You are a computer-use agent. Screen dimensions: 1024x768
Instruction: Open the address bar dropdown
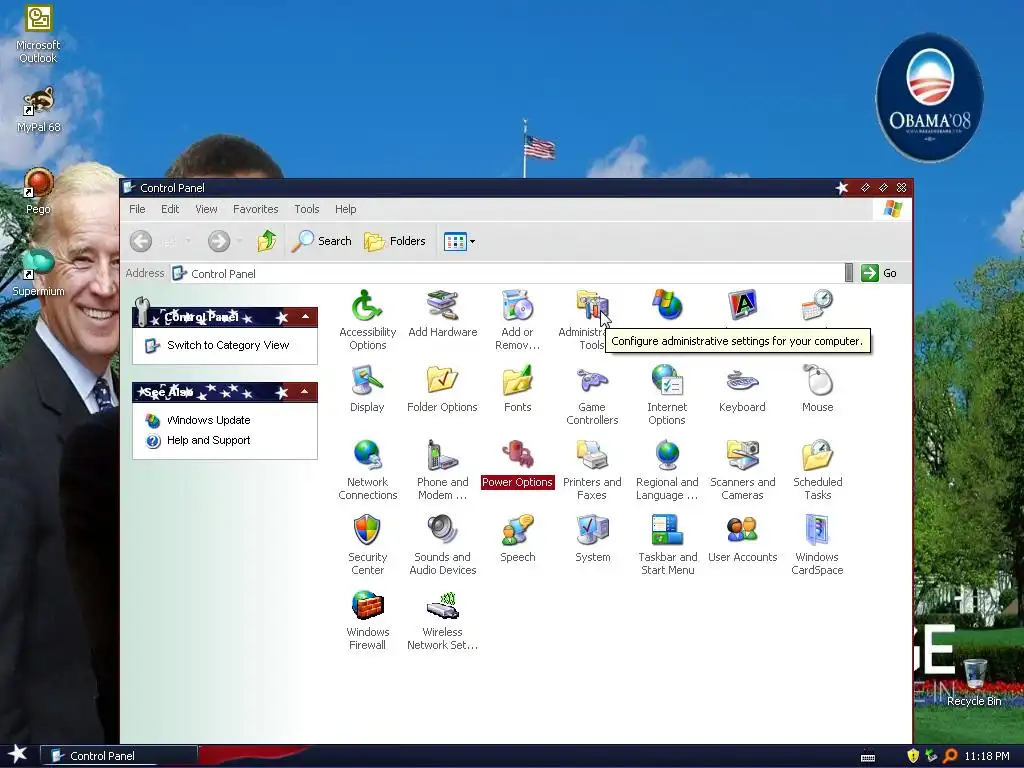click(848, 273)
